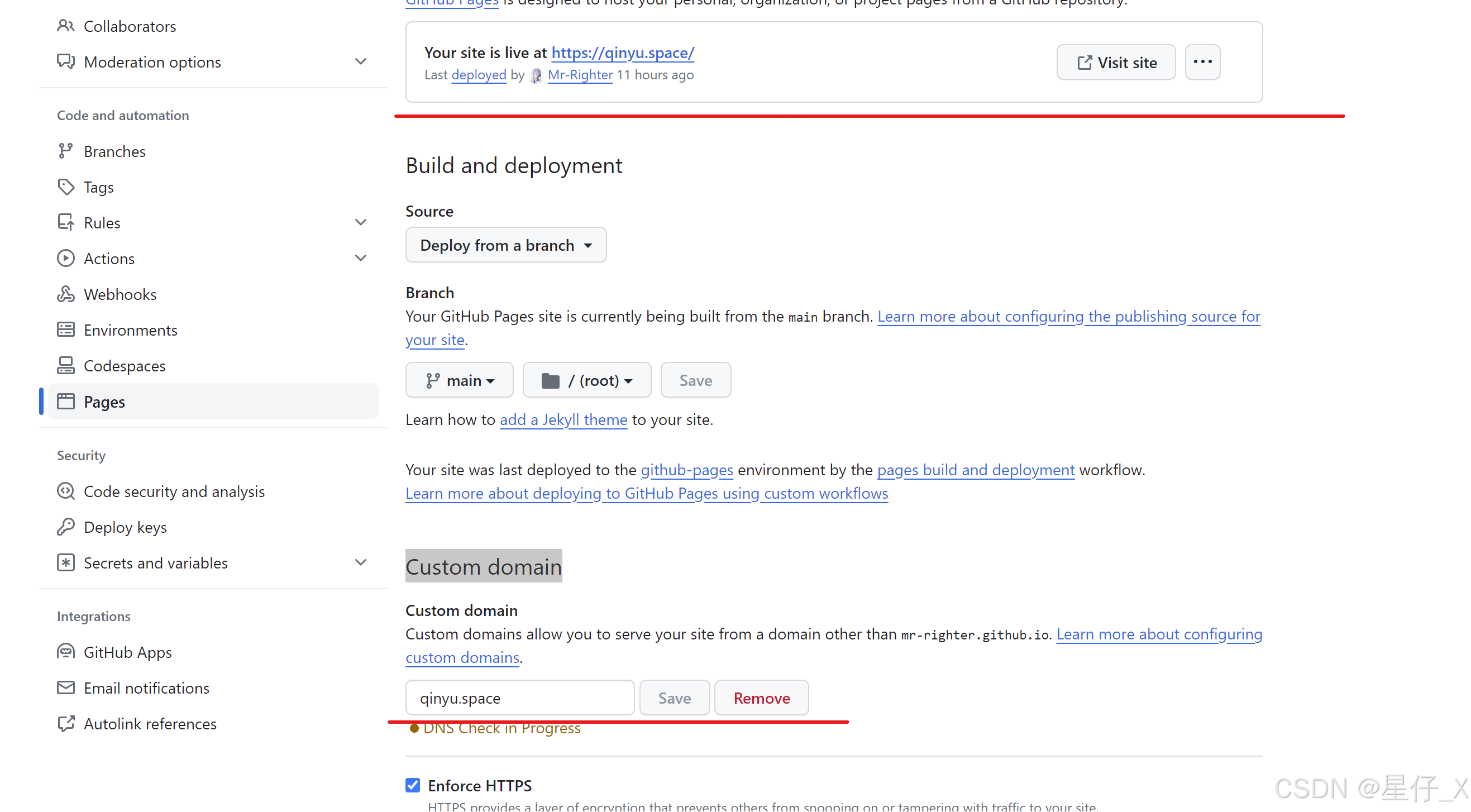Click the Codespaces icon
The image size is (1471, 812).
66,365
